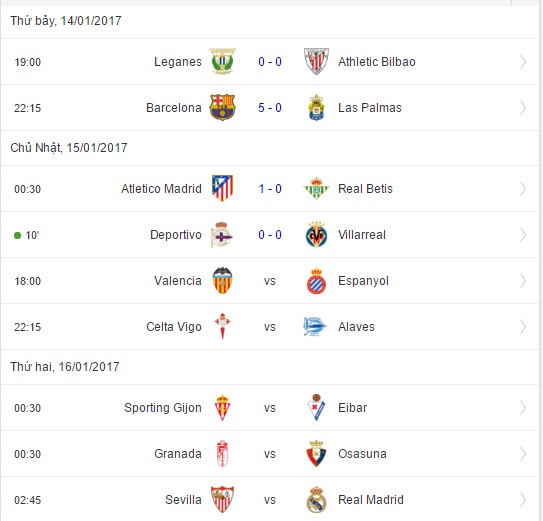
Task: Open the Atletico Madrid 1 - 0 score
Action: point(270,189)
